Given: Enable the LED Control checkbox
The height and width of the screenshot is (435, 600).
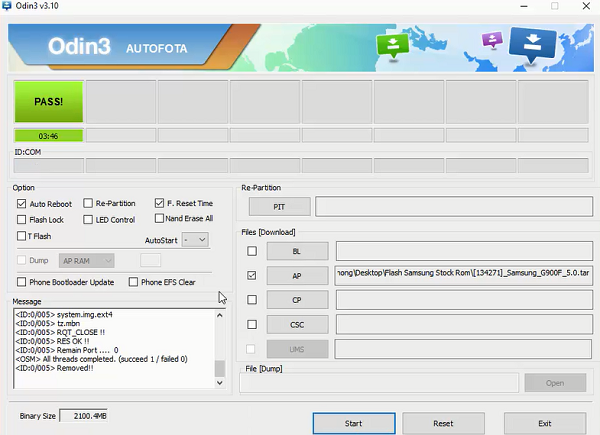Looking at the screenshot, I should point(88,220).
